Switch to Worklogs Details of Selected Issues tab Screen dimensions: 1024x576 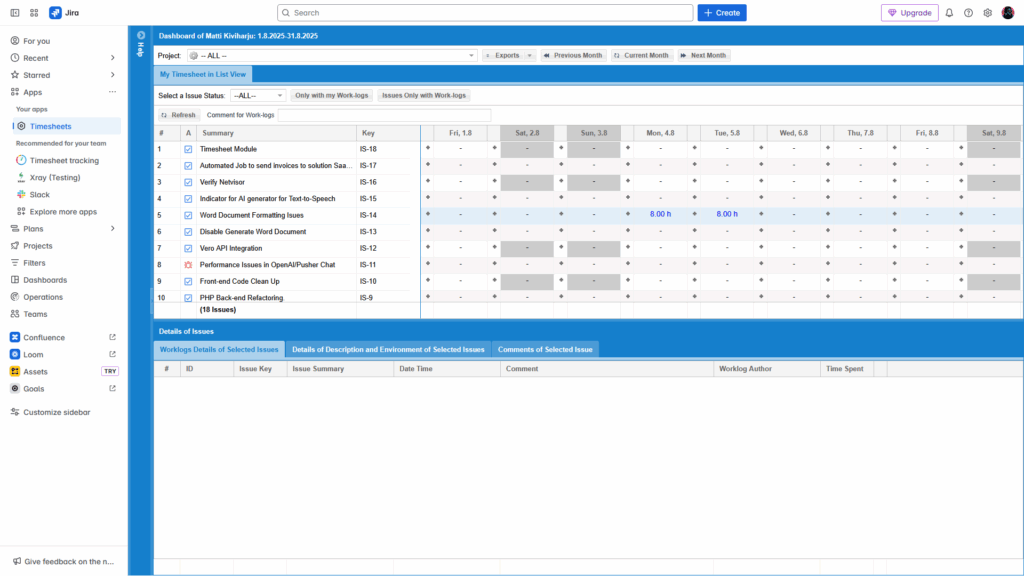pyautogui.click(x=219, y=349)
